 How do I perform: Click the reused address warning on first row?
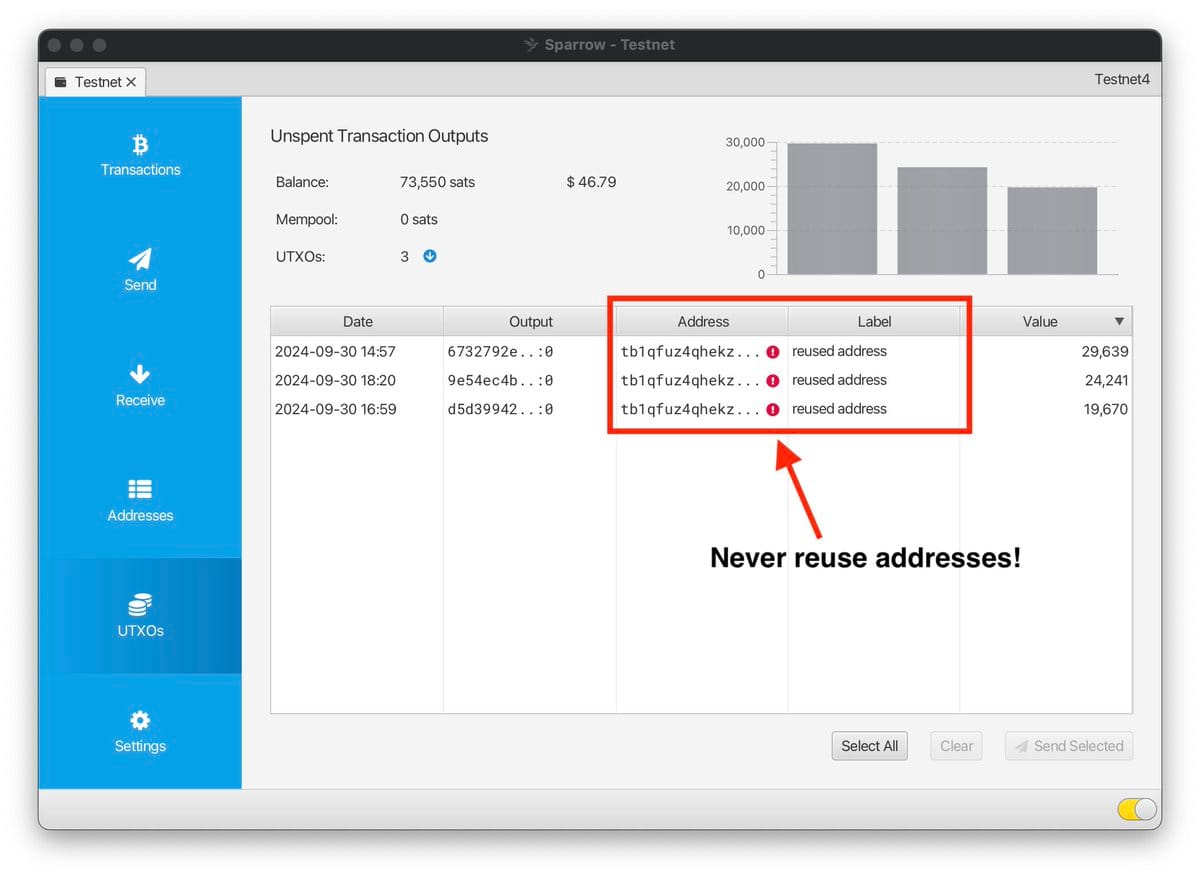[x=775, y=352]
